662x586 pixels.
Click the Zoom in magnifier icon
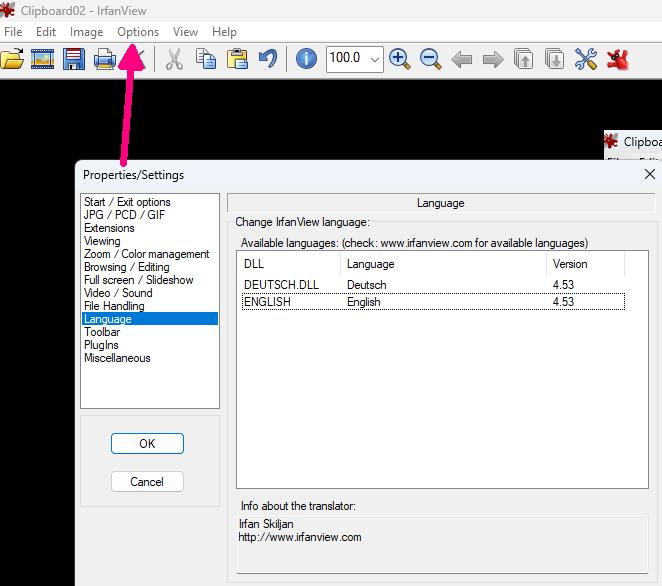(399, 59)
